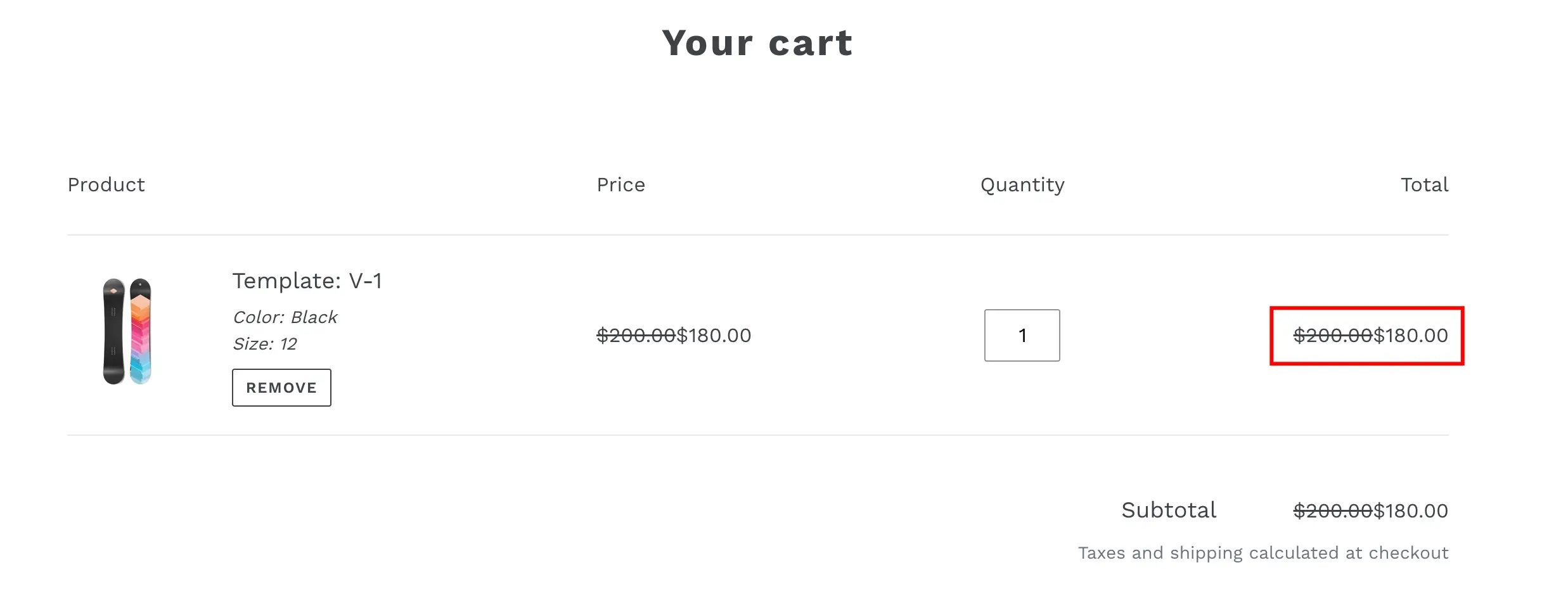Click the $180.00 line total in red box
The height and width of the screenshot is (603, 1568).
tap(1411, 336)
